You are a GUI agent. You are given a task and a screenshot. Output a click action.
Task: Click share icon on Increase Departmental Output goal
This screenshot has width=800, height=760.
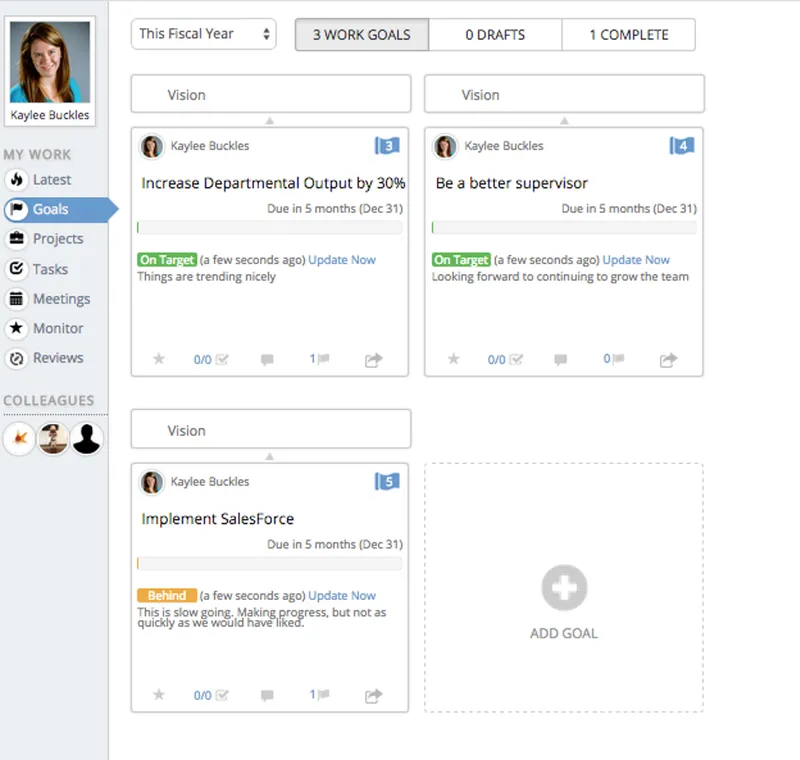coord(373,360)
